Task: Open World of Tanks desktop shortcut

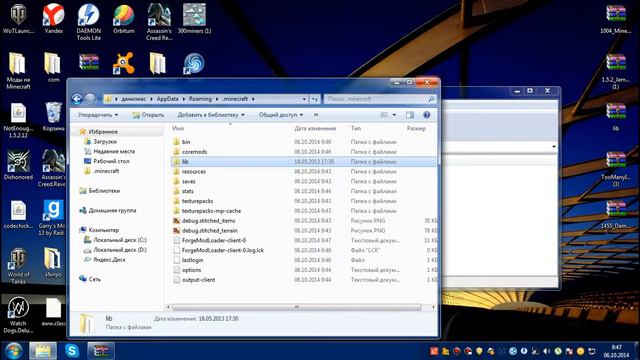Action: tap(18, 266)
